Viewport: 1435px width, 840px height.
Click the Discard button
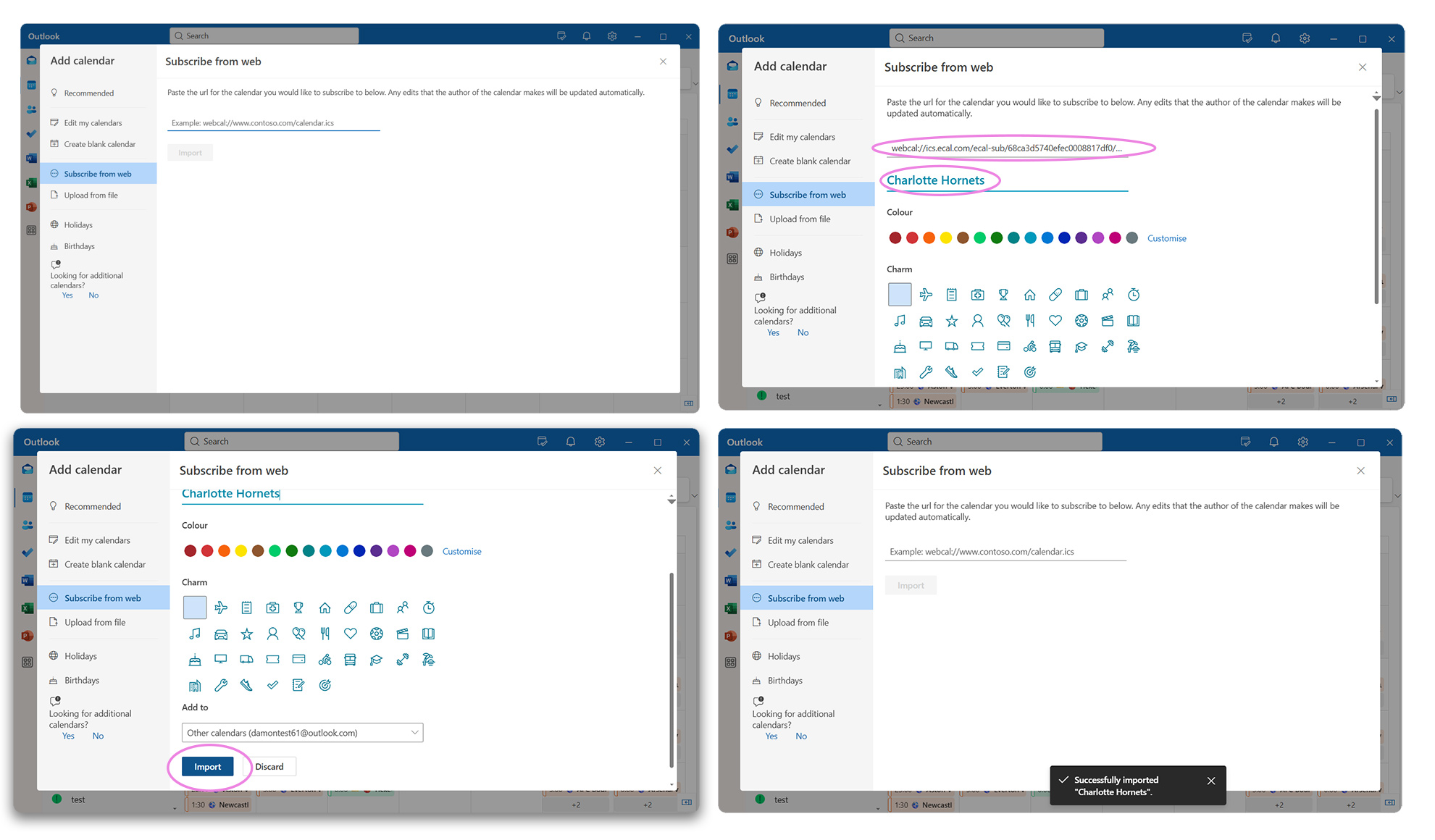pyautogui.click(x=269, y=767)
